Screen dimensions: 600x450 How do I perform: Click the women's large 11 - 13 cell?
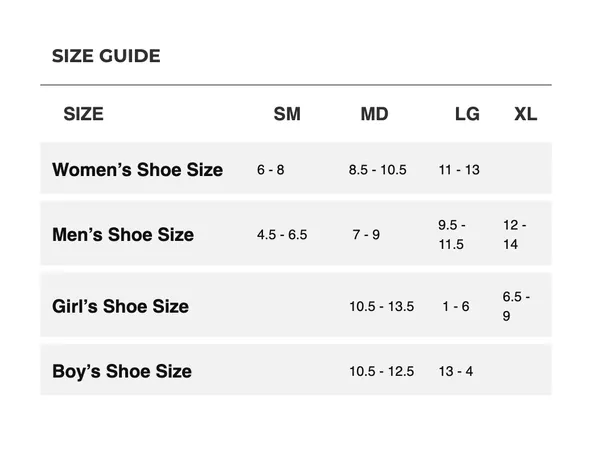click(x=459, y=170)
